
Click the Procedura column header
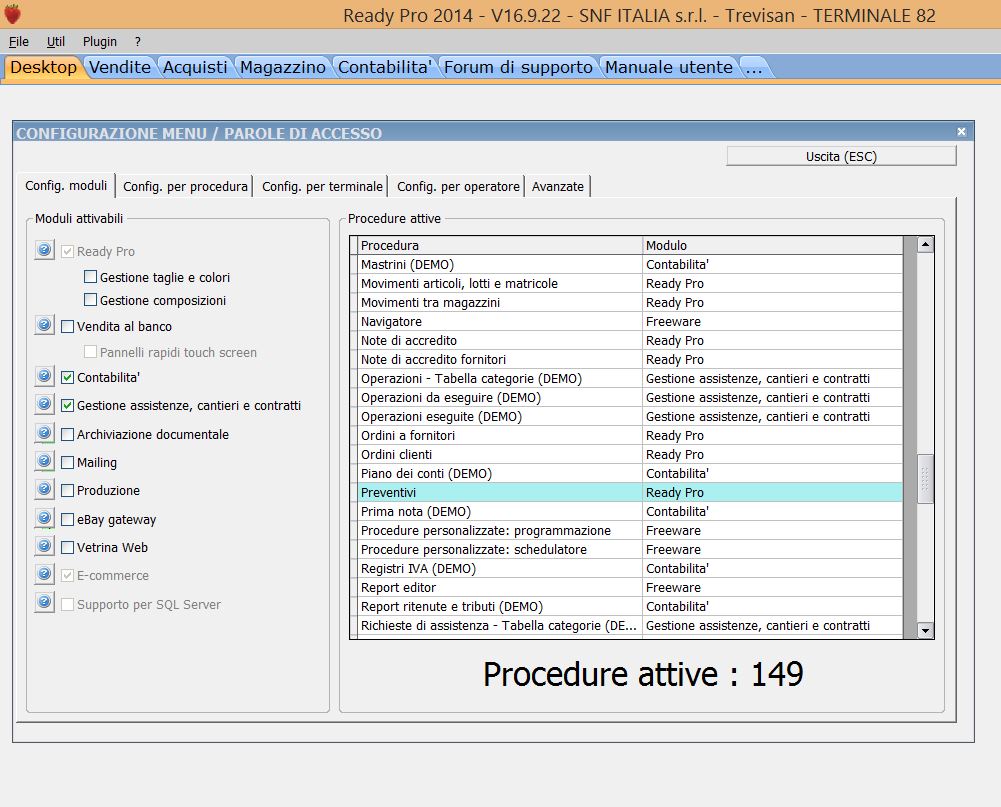500,245
